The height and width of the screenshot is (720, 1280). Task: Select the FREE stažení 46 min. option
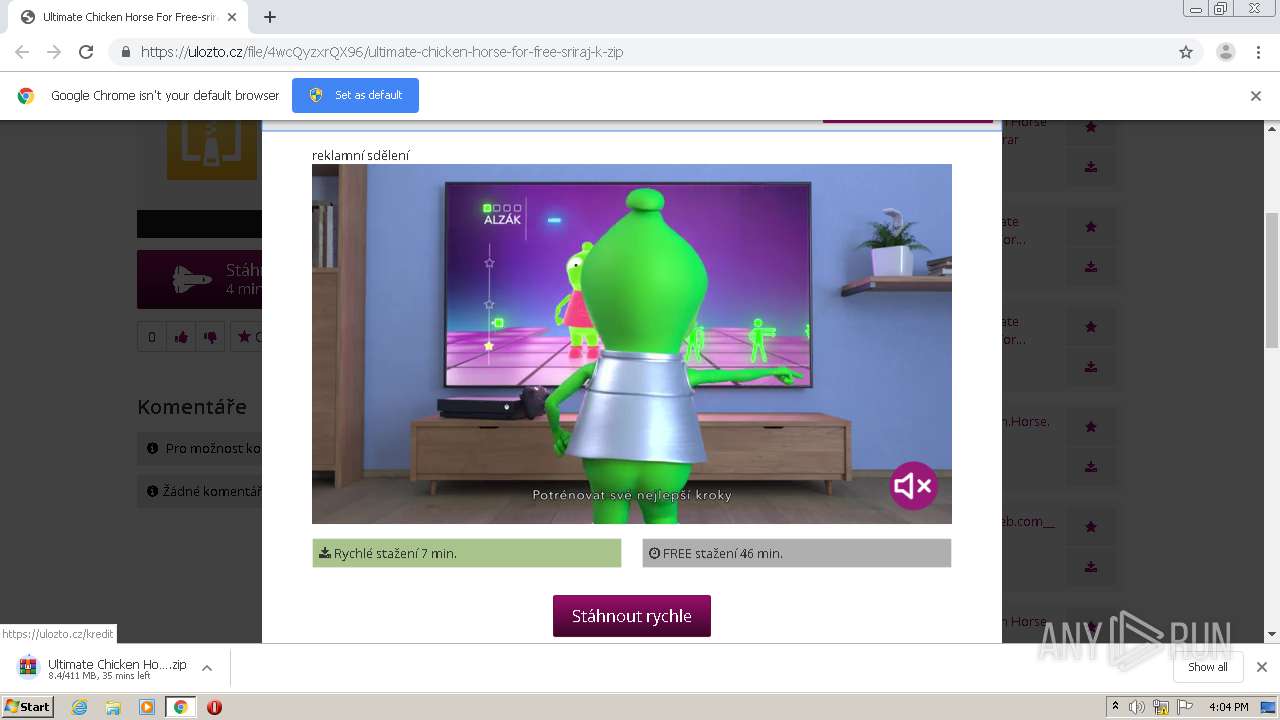[x=797, y=553]
